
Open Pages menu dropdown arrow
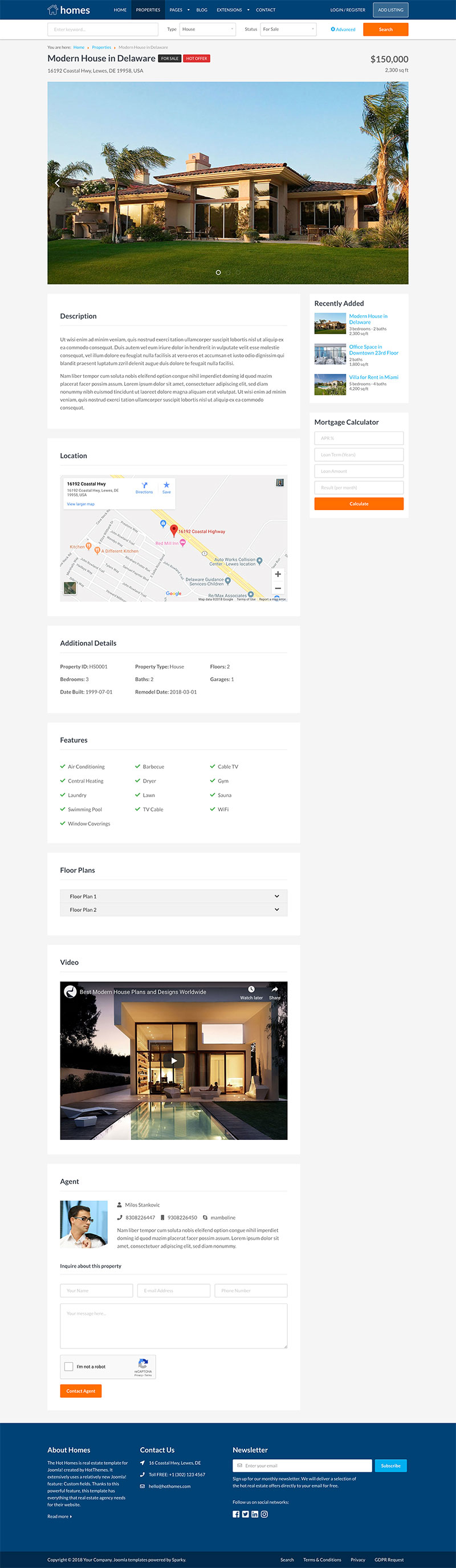click(x=188, y=10)
